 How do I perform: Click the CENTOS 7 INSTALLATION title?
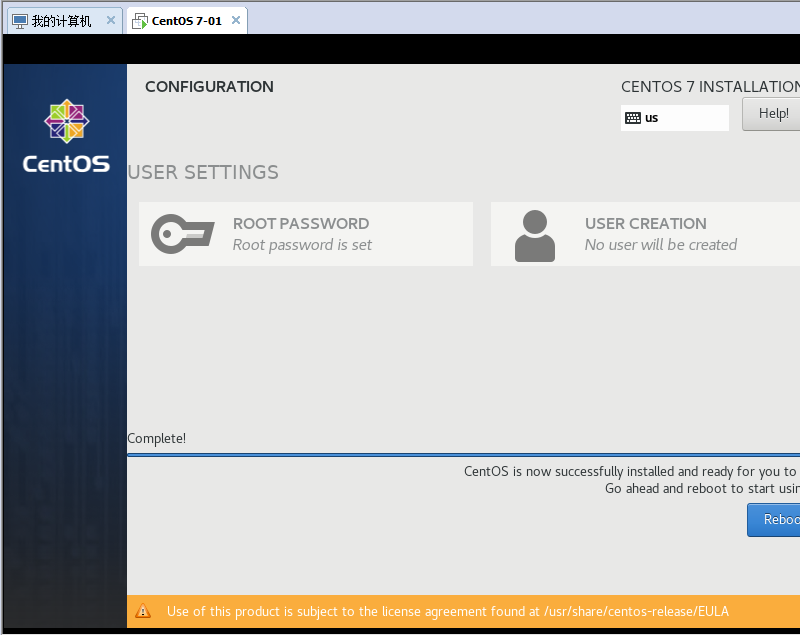tap(710, 87)
